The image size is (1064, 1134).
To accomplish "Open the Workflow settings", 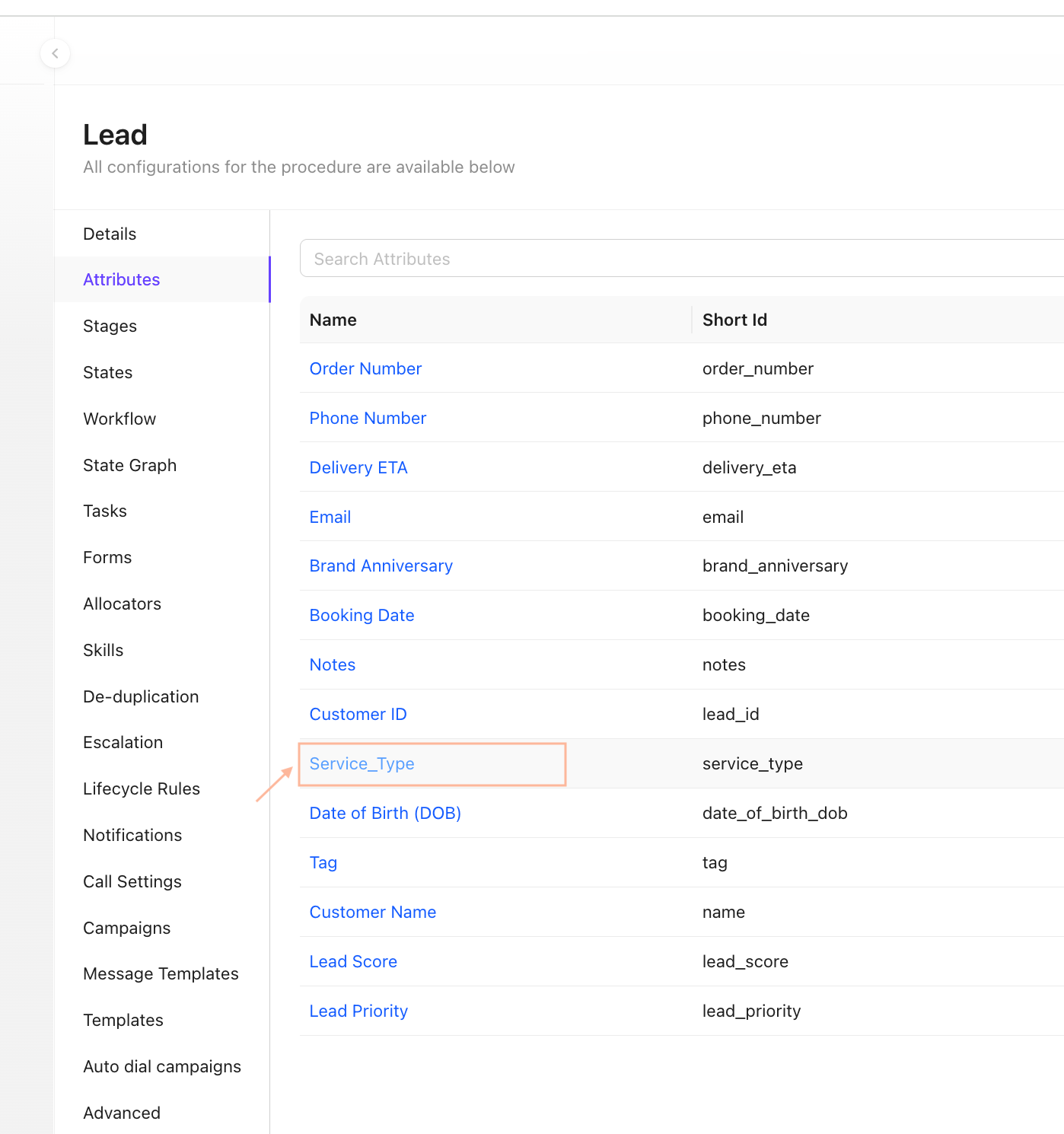I will (x=119, y=419).
